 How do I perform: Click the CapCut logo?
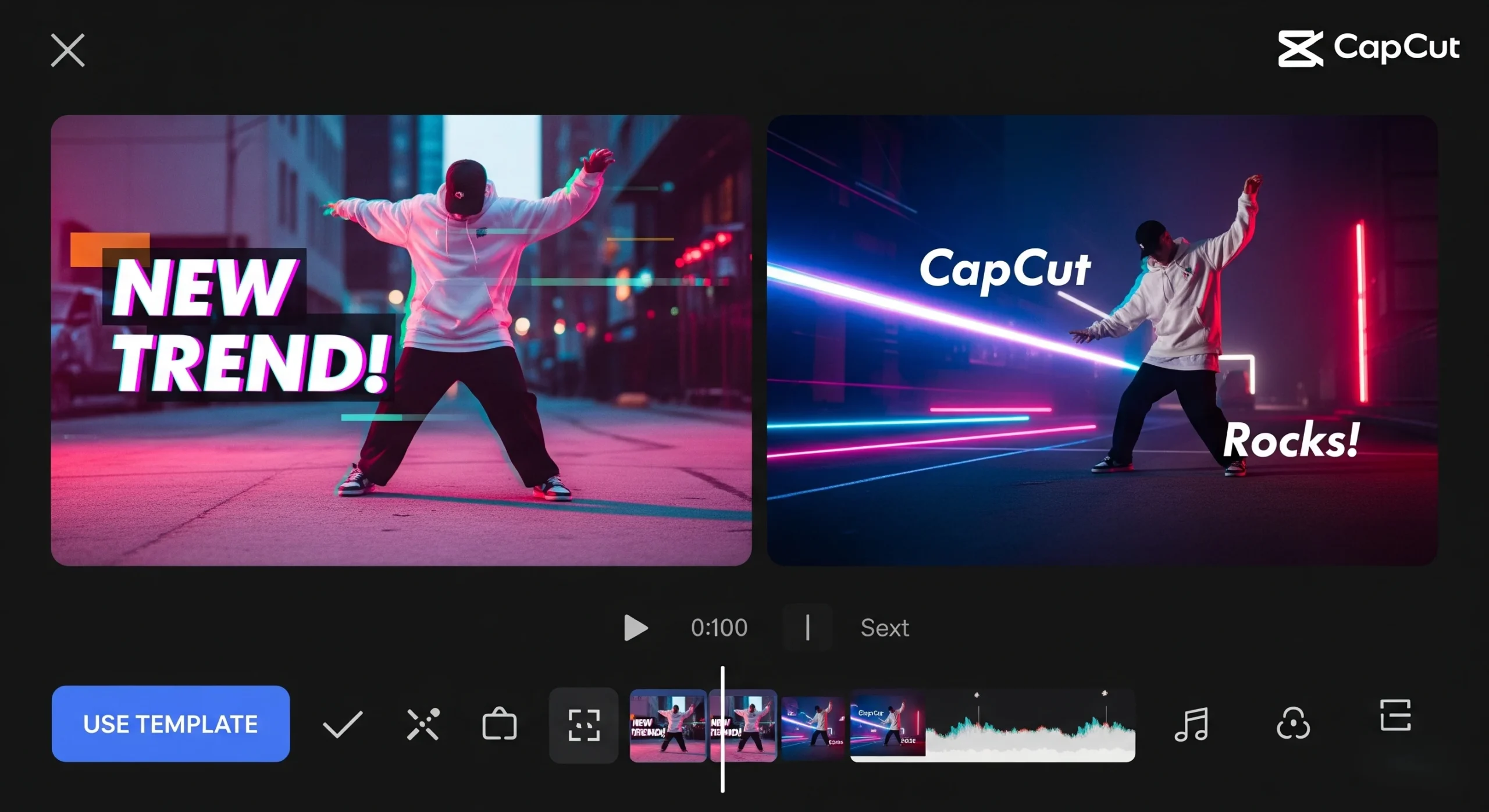1368,48
